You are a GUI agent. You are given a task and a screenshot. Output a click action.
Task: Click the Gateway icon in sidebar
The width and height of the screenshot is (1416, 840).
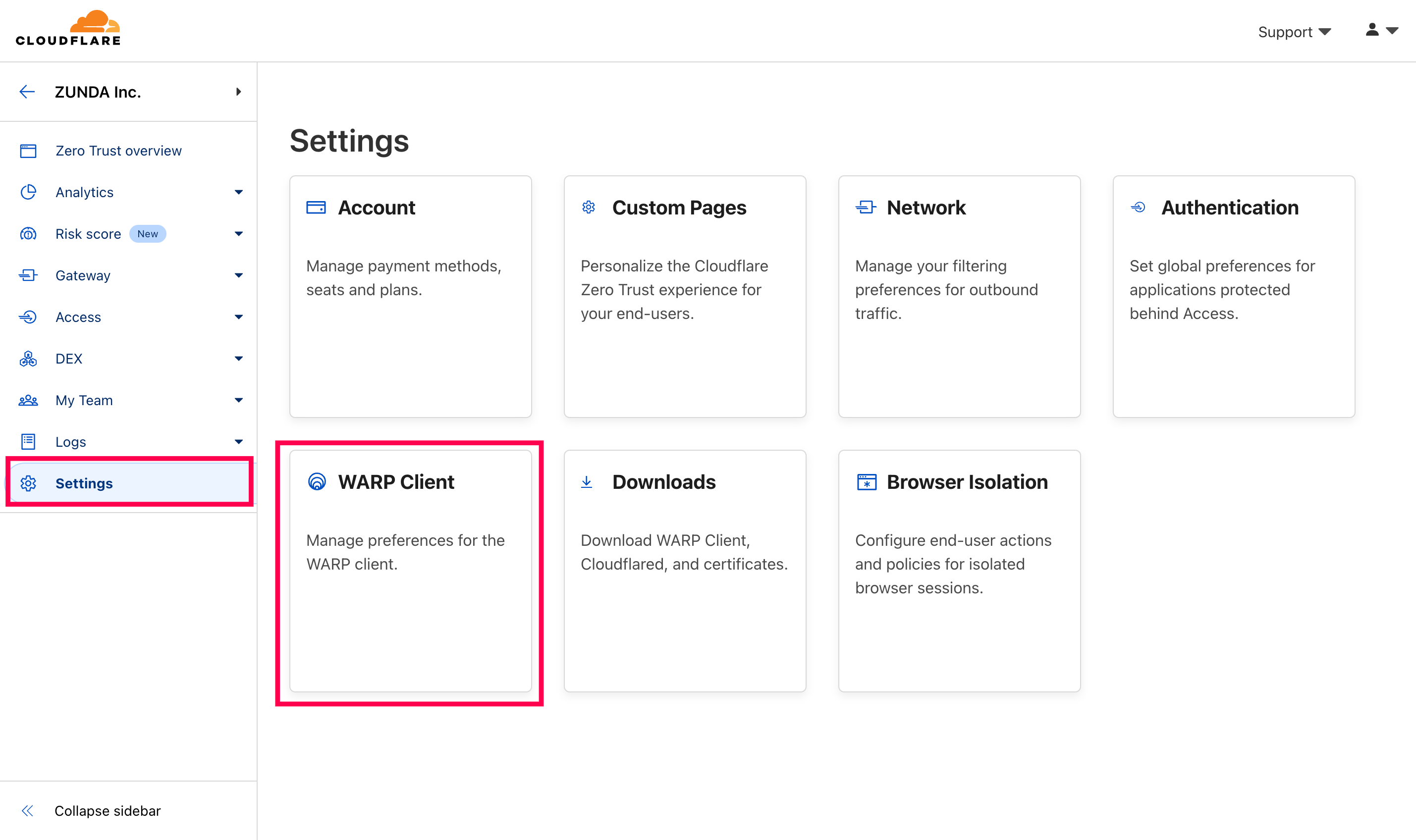pos(28,275)
